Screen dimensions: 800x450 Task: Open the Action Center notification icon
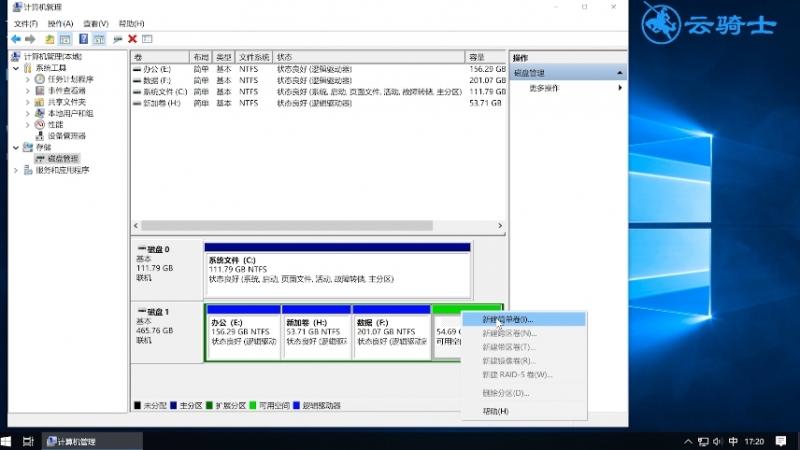[781, 441]
